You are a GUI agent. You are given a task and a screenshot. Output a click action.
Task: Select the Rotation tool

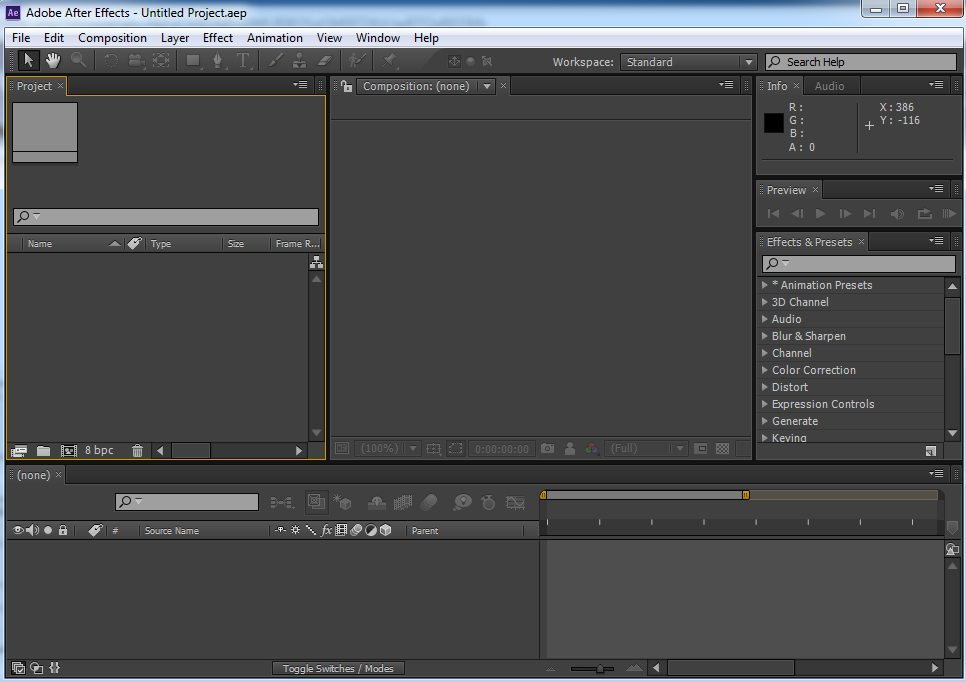(111, 60)
